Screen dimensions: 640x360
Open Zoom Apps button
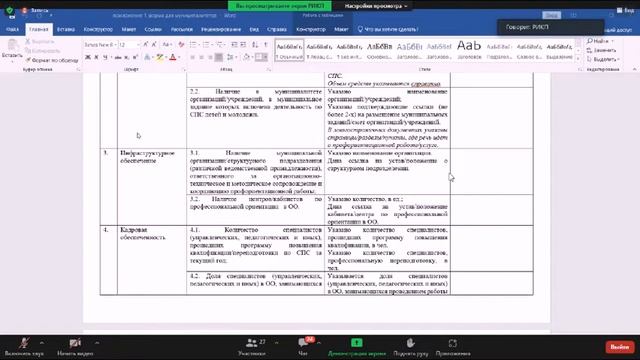tap(453, 347)
